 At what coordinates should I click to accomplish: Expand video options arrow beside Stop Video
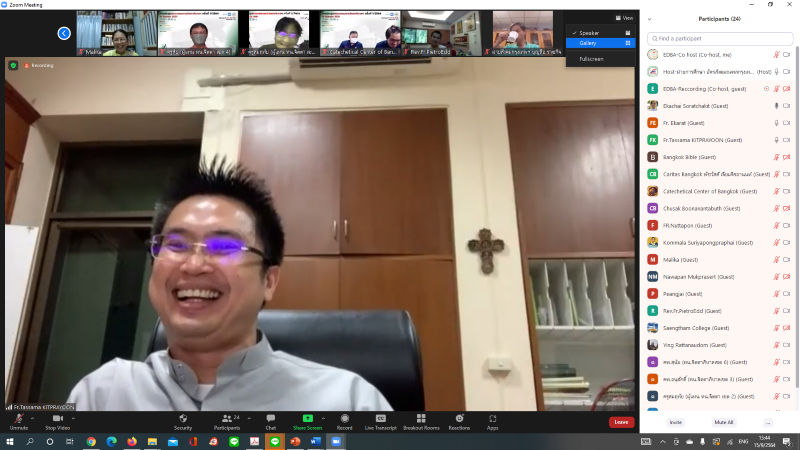pos(73,418)
